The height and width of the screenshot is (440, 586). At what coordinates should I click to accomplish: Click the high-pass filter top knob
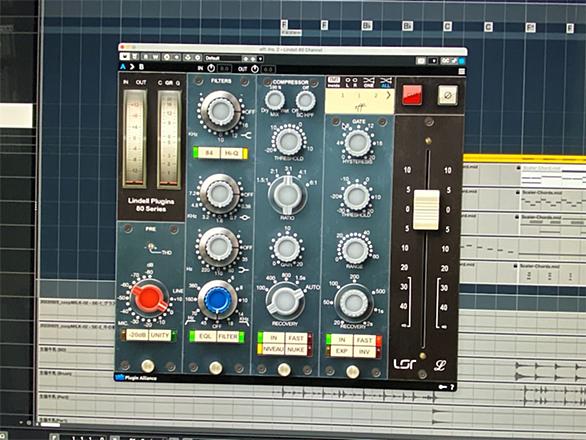click(x=221, y=111)
